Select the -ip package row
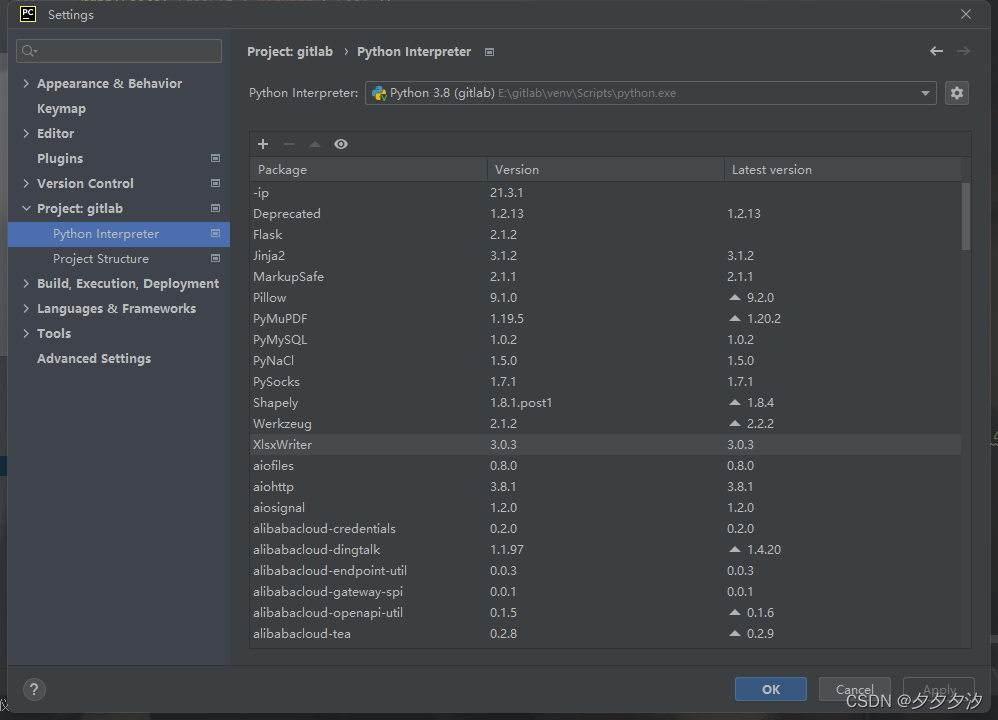 coord(605,192)
